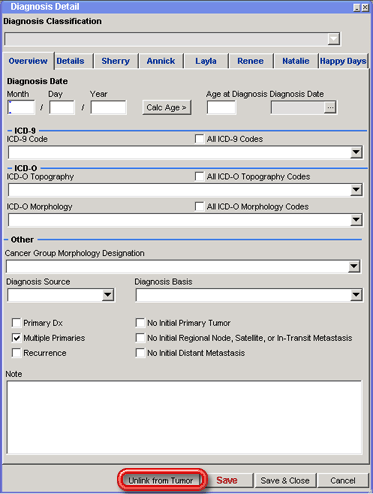Tick the Recurrence checkbox
The image size is (373, 494).
click(x=16, y=353)
